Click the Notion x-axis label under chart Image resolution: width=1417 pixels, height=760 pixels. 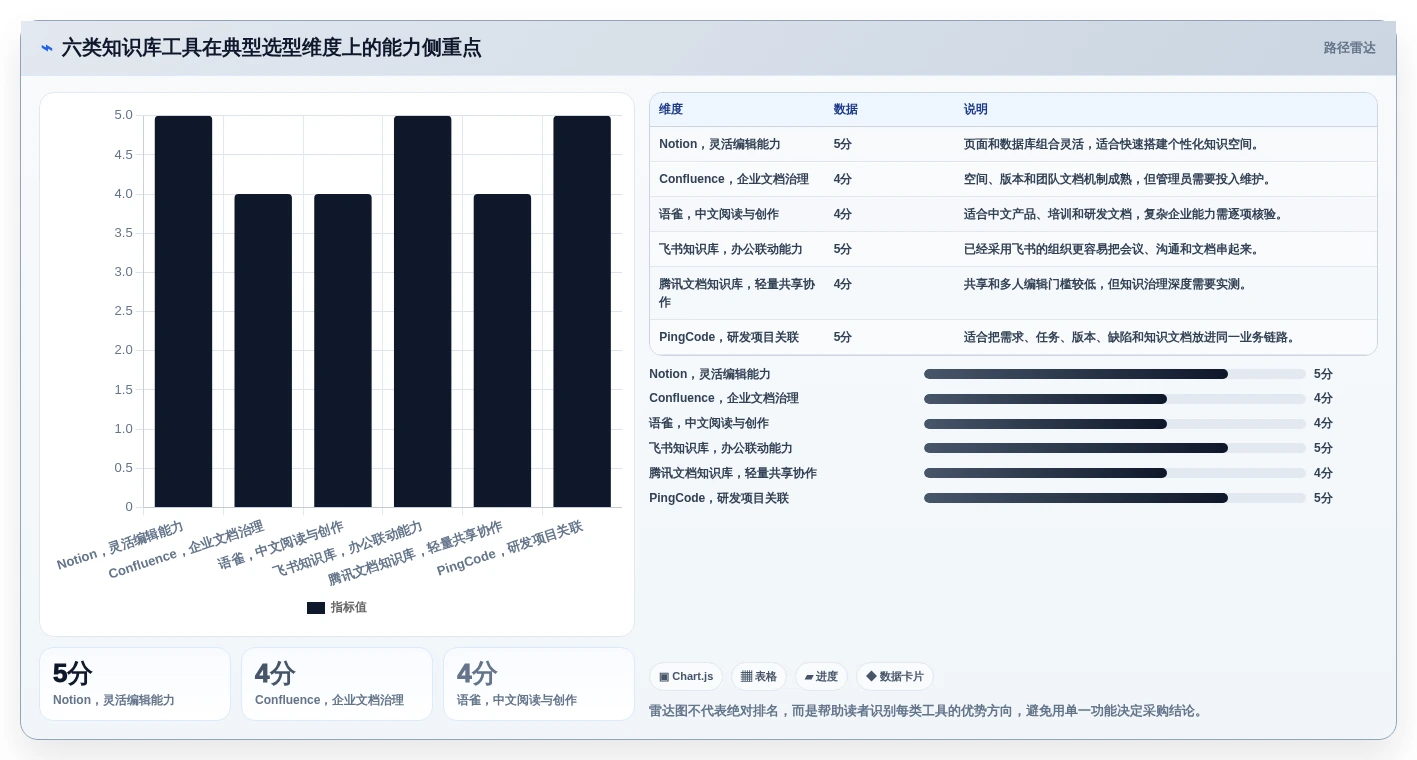pos(121,546)
